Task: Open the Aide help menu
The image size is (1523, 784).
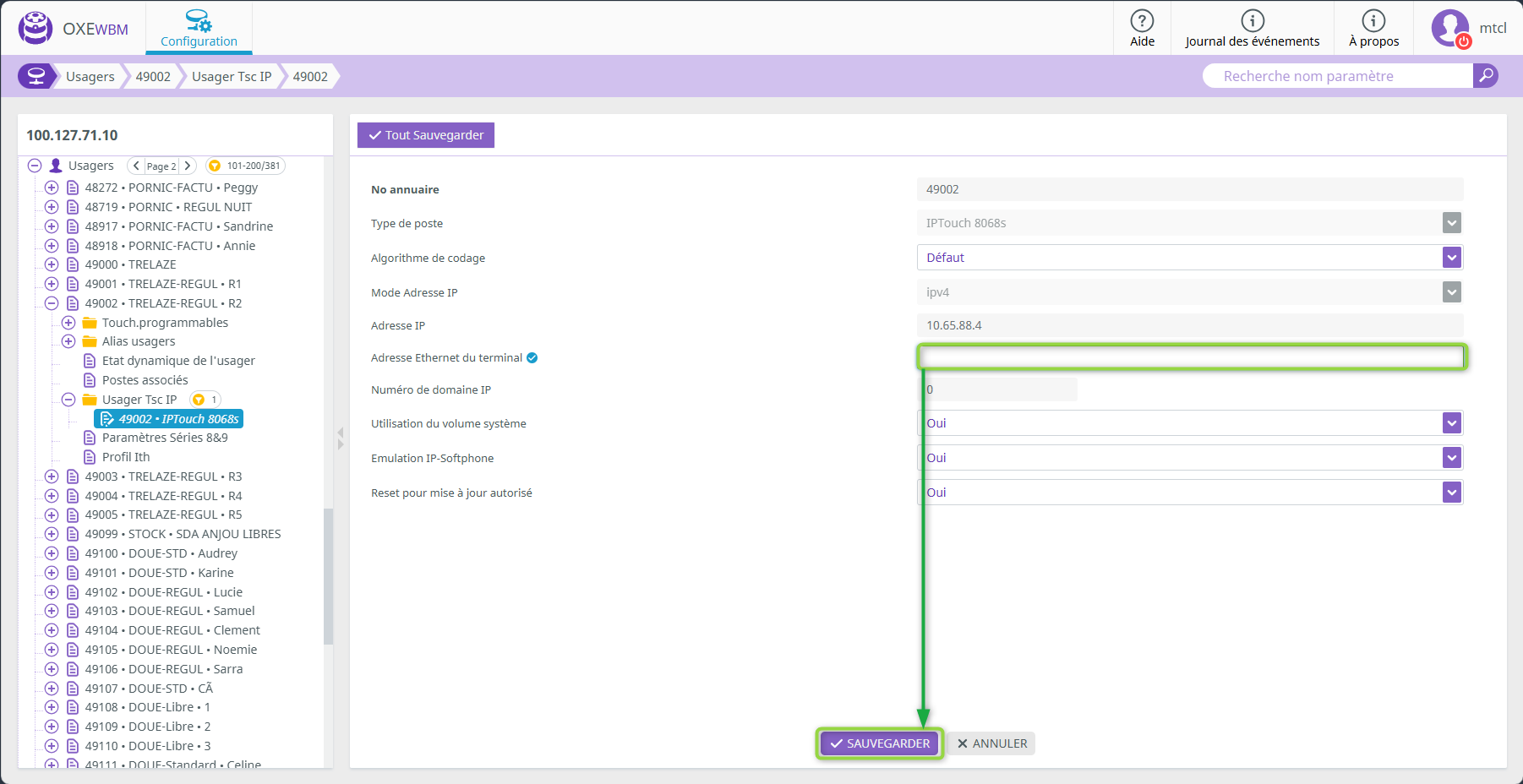Action: [1142, 28]
